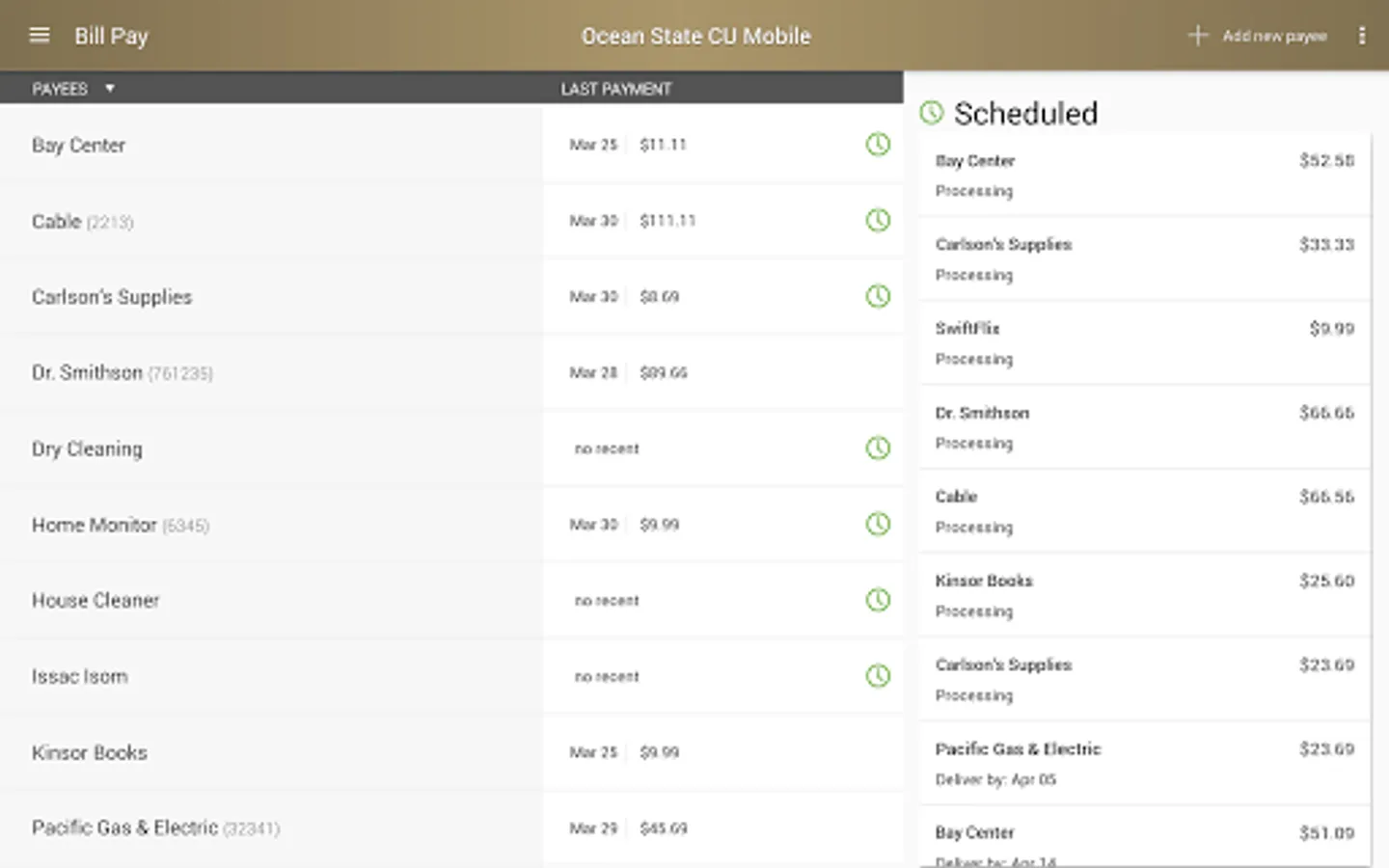Open the hamburger navigation menu
The height and width of the screenshot is (868, 1389).
coord(40,36)
